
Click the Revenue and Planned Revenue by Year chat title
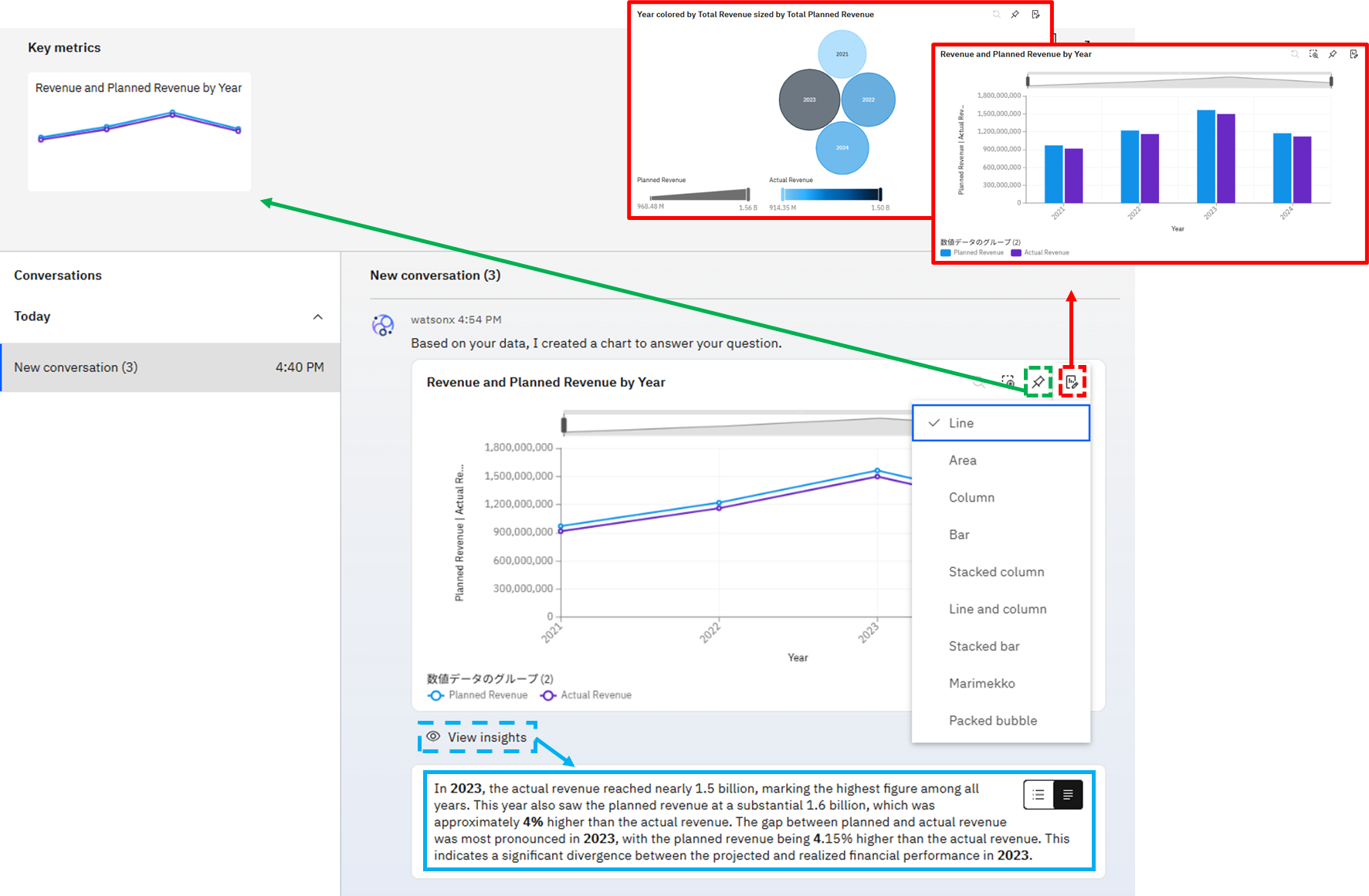pos(546,382)
